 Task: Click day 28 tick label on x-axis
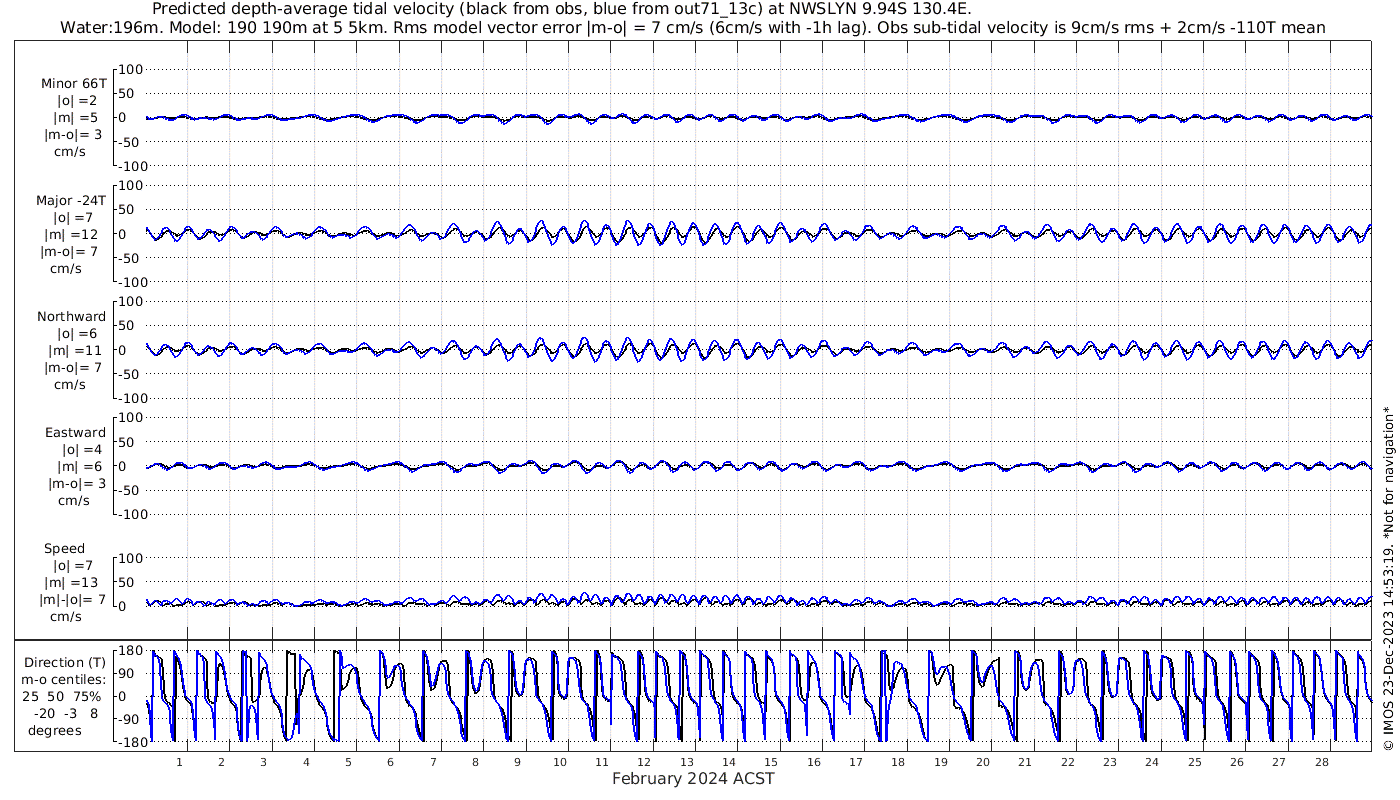(x=1321, y=762)
